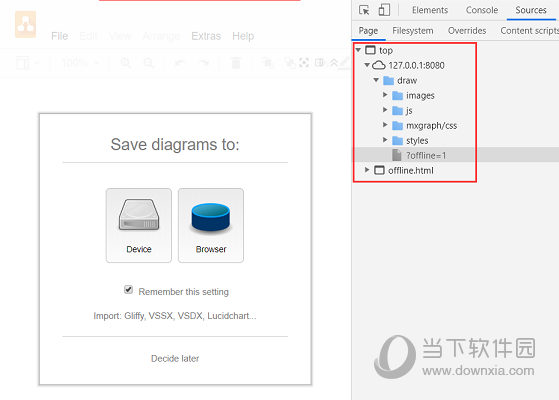The image size is (559, 400).
Task: Select the Page sub-tab
Action: click(x=368, y=31)
